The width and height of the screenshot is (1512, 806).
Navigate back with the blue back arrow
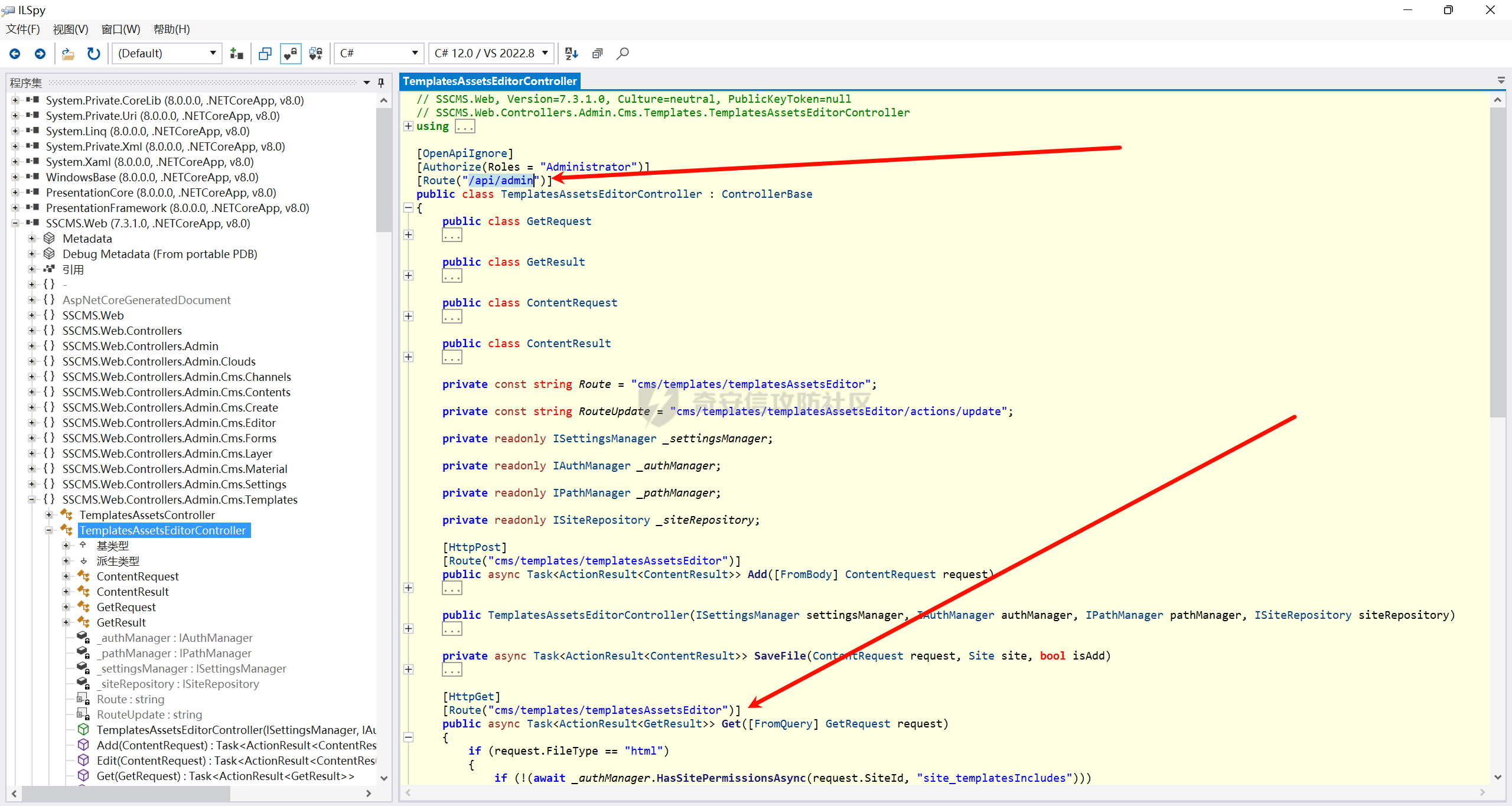[15, 54]
